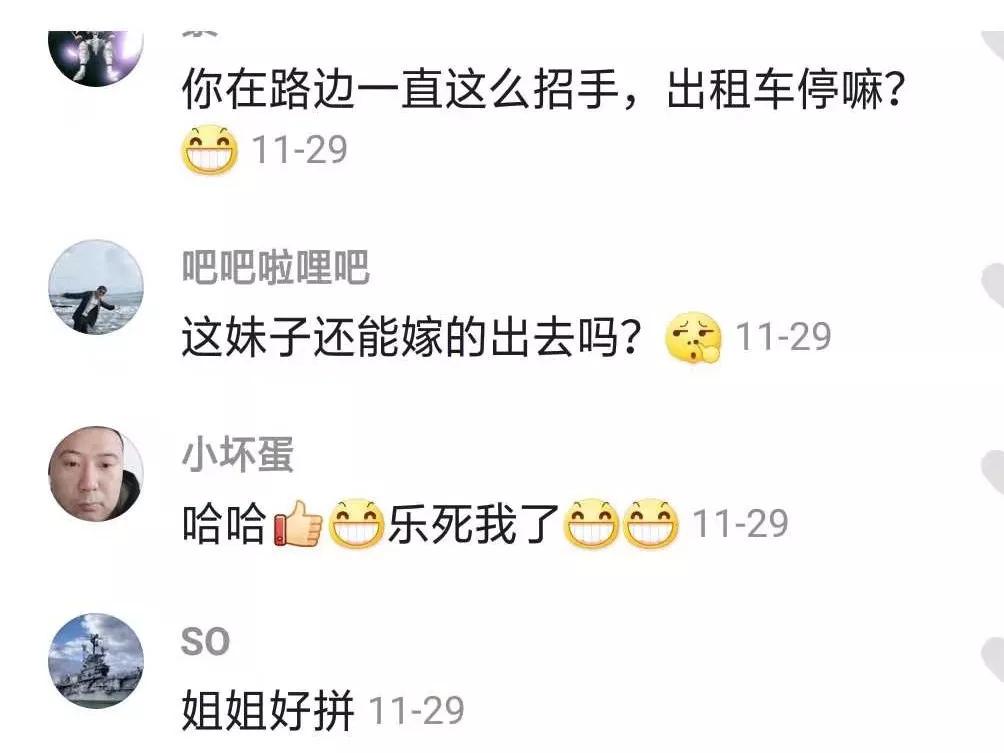Like the comment by SO
The image size is (1004, 753).
click(993, 660)
